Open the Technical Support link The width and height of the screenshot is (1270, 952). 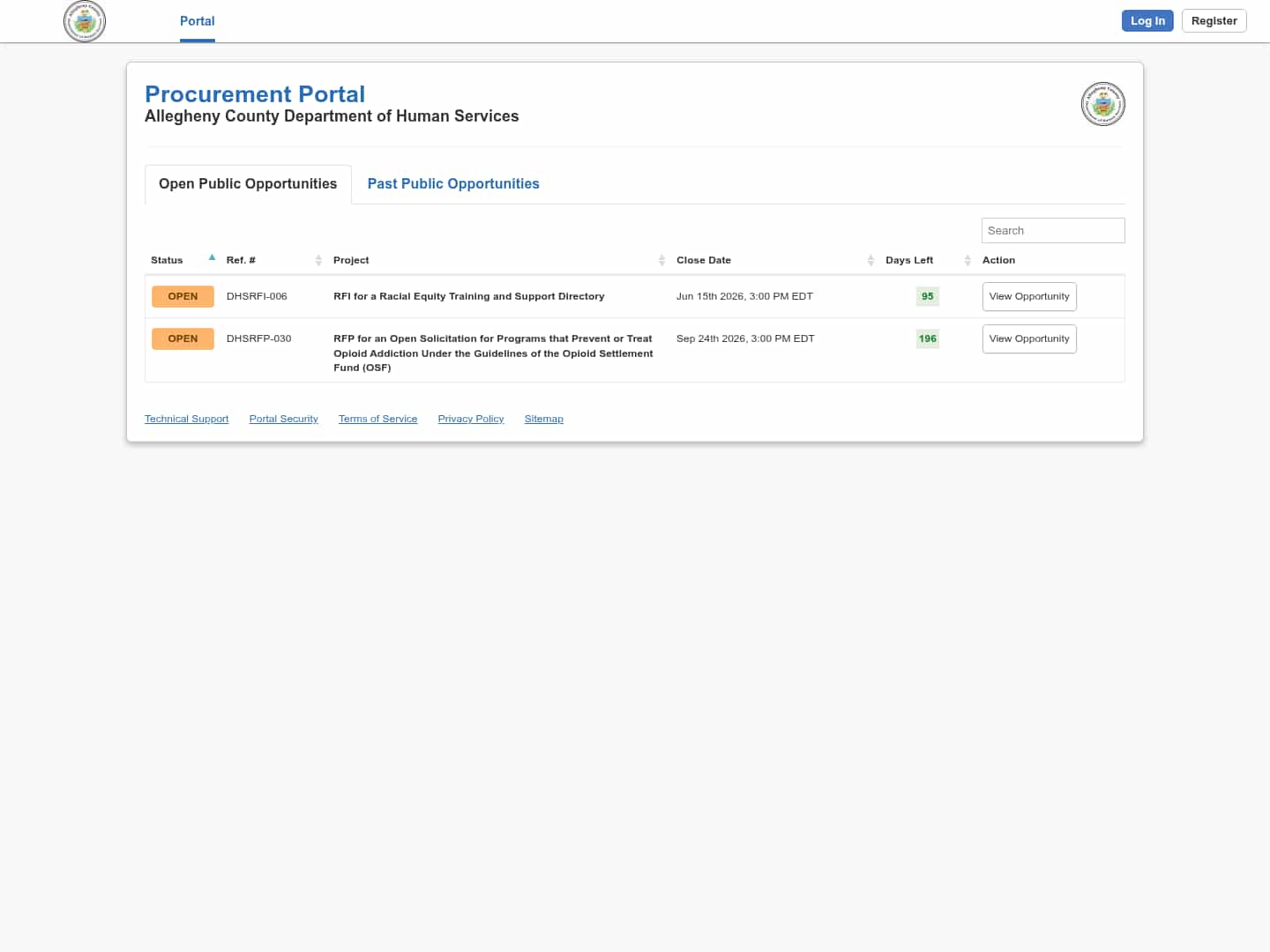tap(186, 420)
